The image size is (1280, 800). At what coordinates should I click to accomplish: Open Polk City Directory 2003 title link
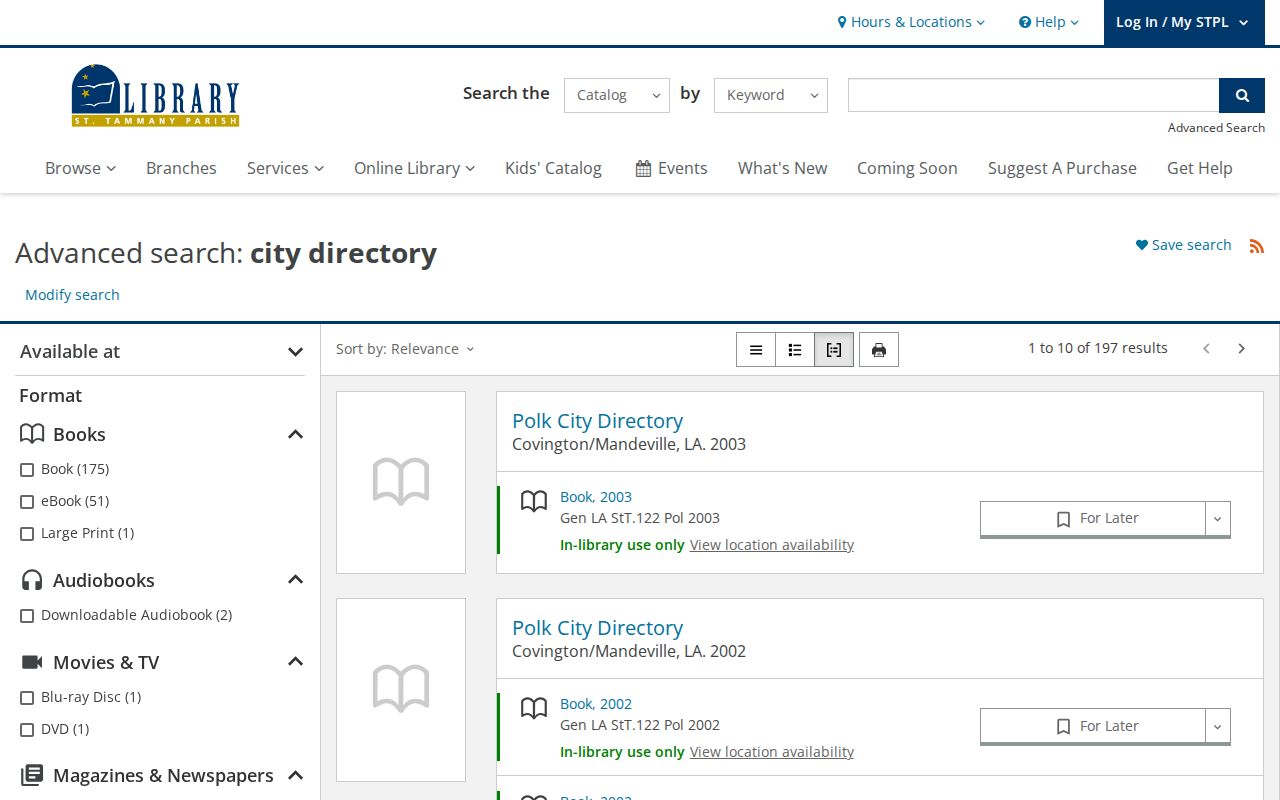click(597, 421)
